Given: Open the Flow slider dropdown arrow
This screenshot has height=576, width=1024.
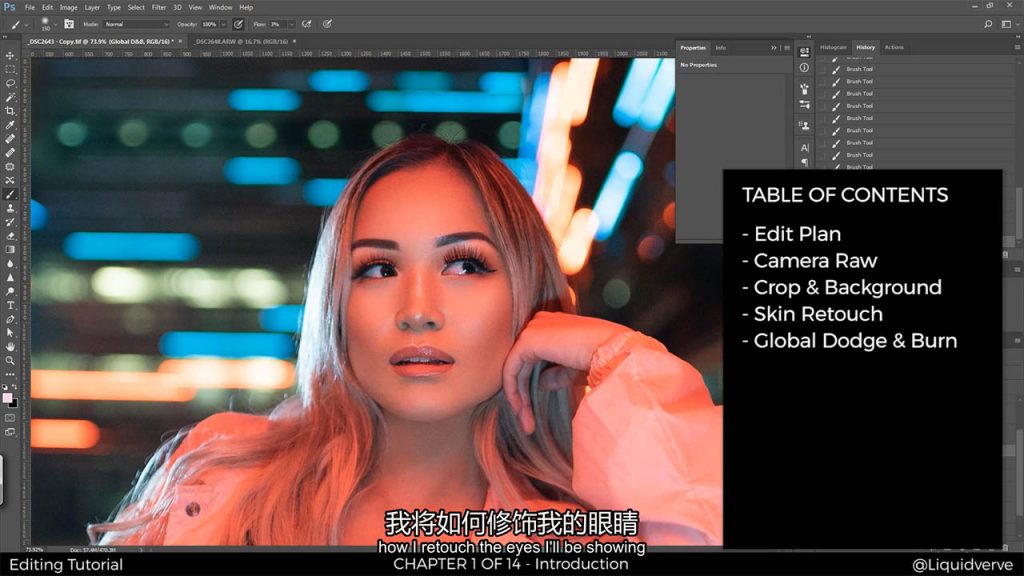Looking at the screenshot, I should 291,24.
